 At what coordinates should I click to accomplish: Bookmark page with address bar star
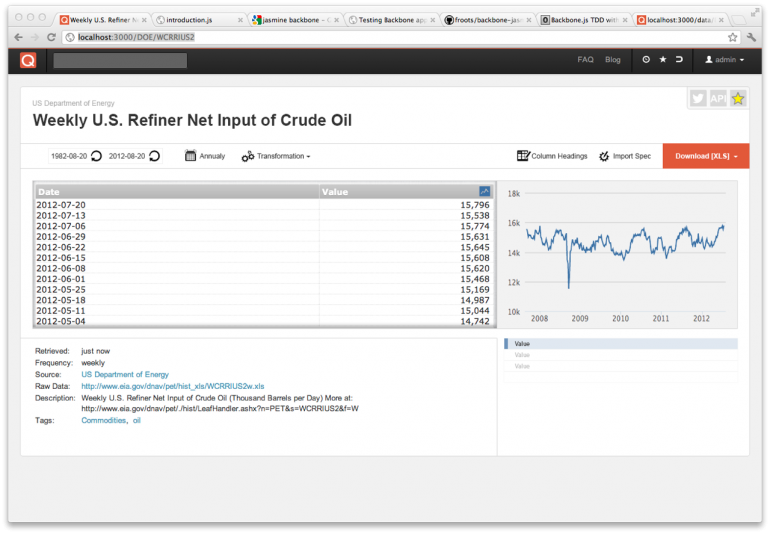[732, 37]
